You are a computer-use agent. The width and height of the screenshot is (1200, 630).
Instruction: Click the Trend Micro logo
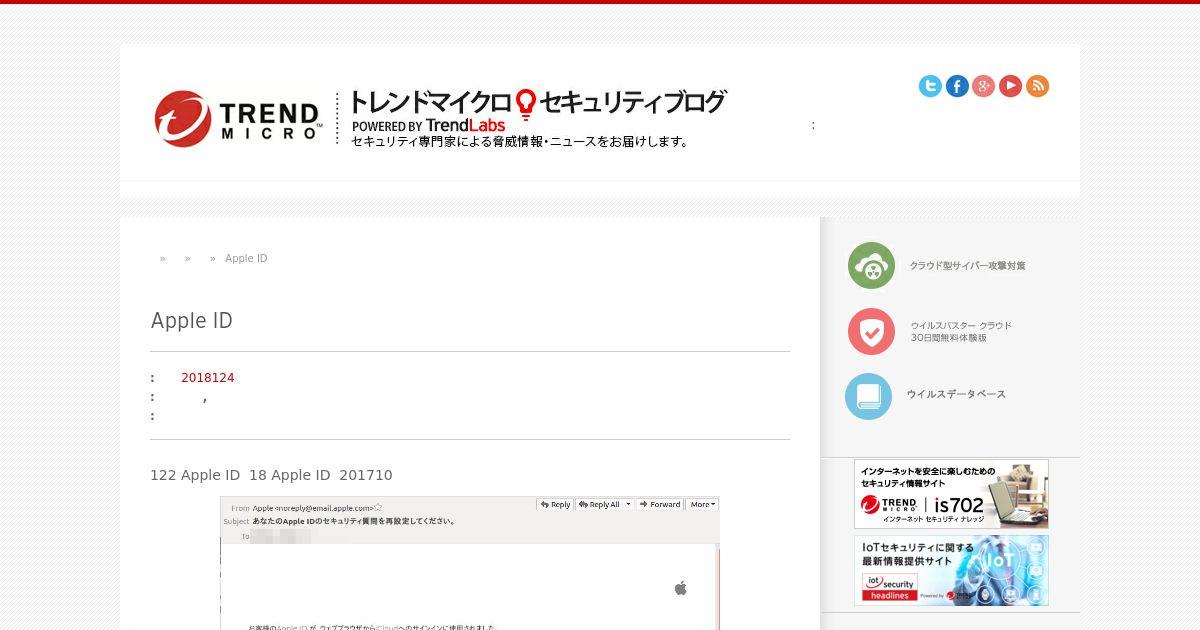click(238, 119)
